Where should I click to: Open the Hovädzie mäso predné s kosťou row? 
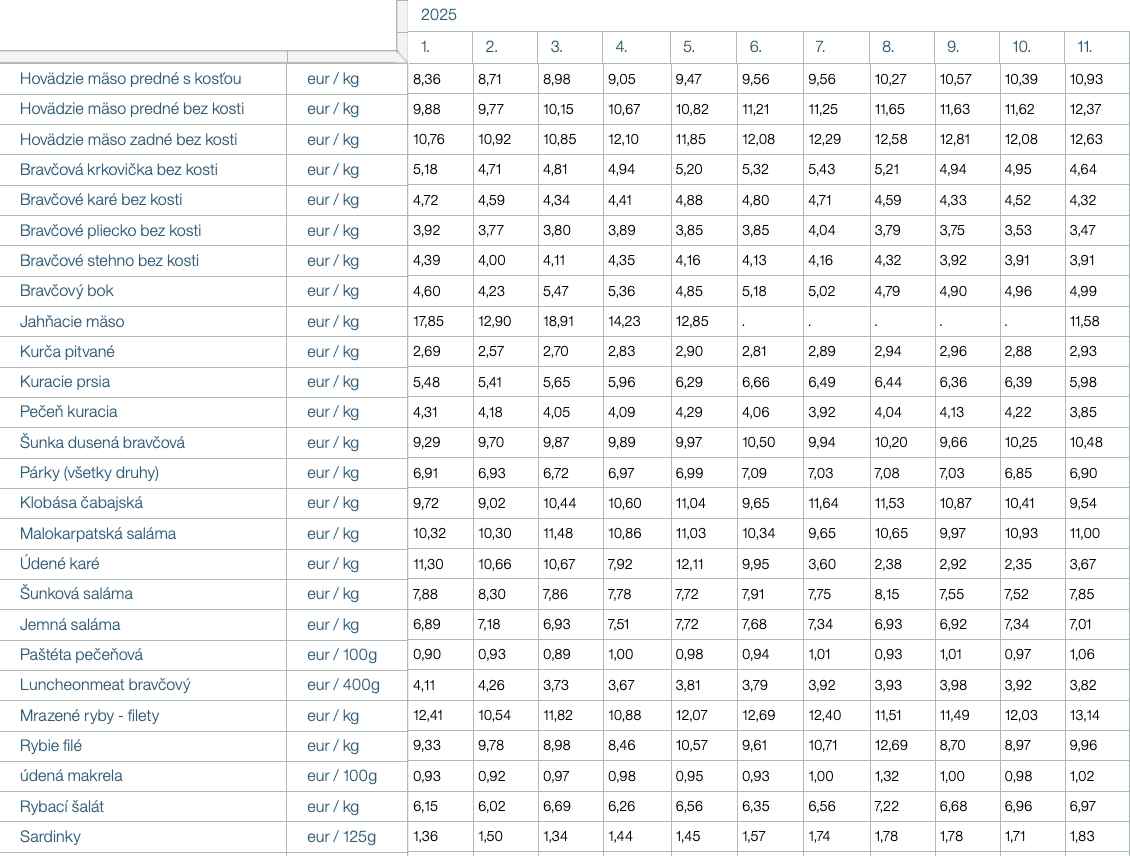tap(130, 79)
